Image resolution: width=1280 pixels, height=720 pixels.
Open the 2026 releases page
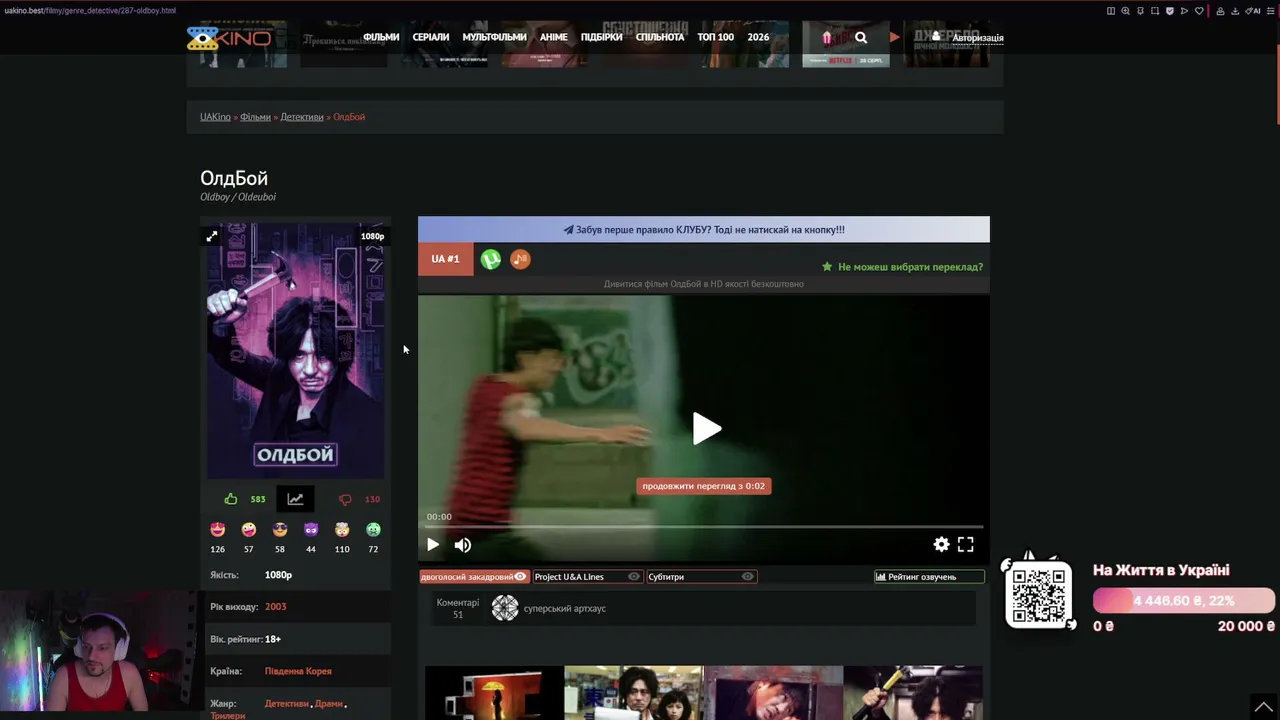tap(758, 38)
